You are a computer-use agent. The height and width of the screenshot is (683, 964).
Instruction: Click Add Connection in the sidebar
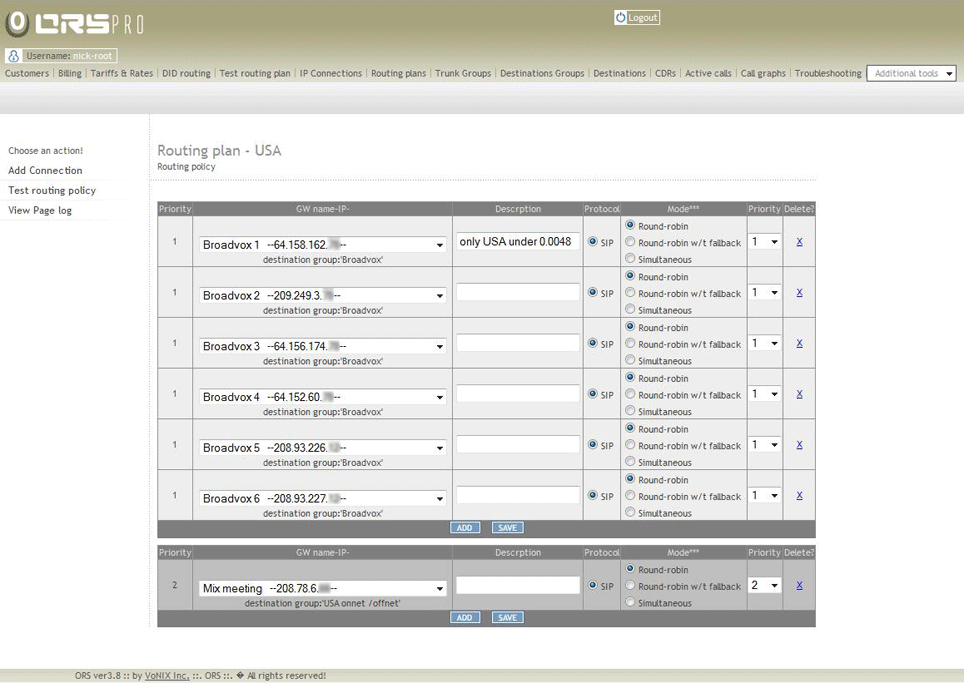click(x=45, y=171)
